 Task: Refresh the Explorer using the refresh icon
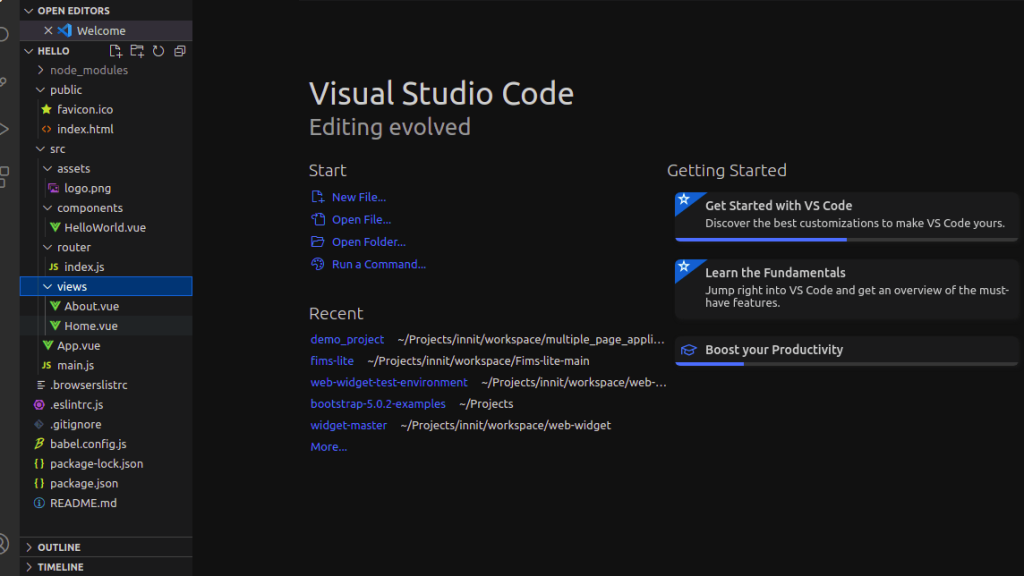pos(158,51)
